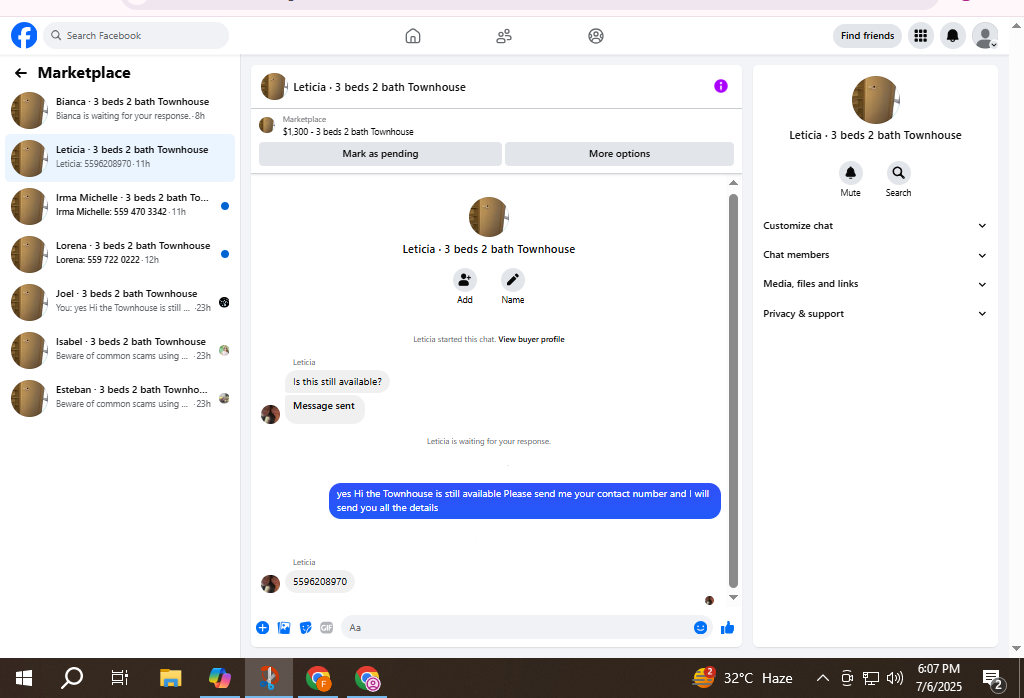The width and height of the screenshot is (1024, 698).
Task: Open Joel's townhouse conversation
Action: 120,302
